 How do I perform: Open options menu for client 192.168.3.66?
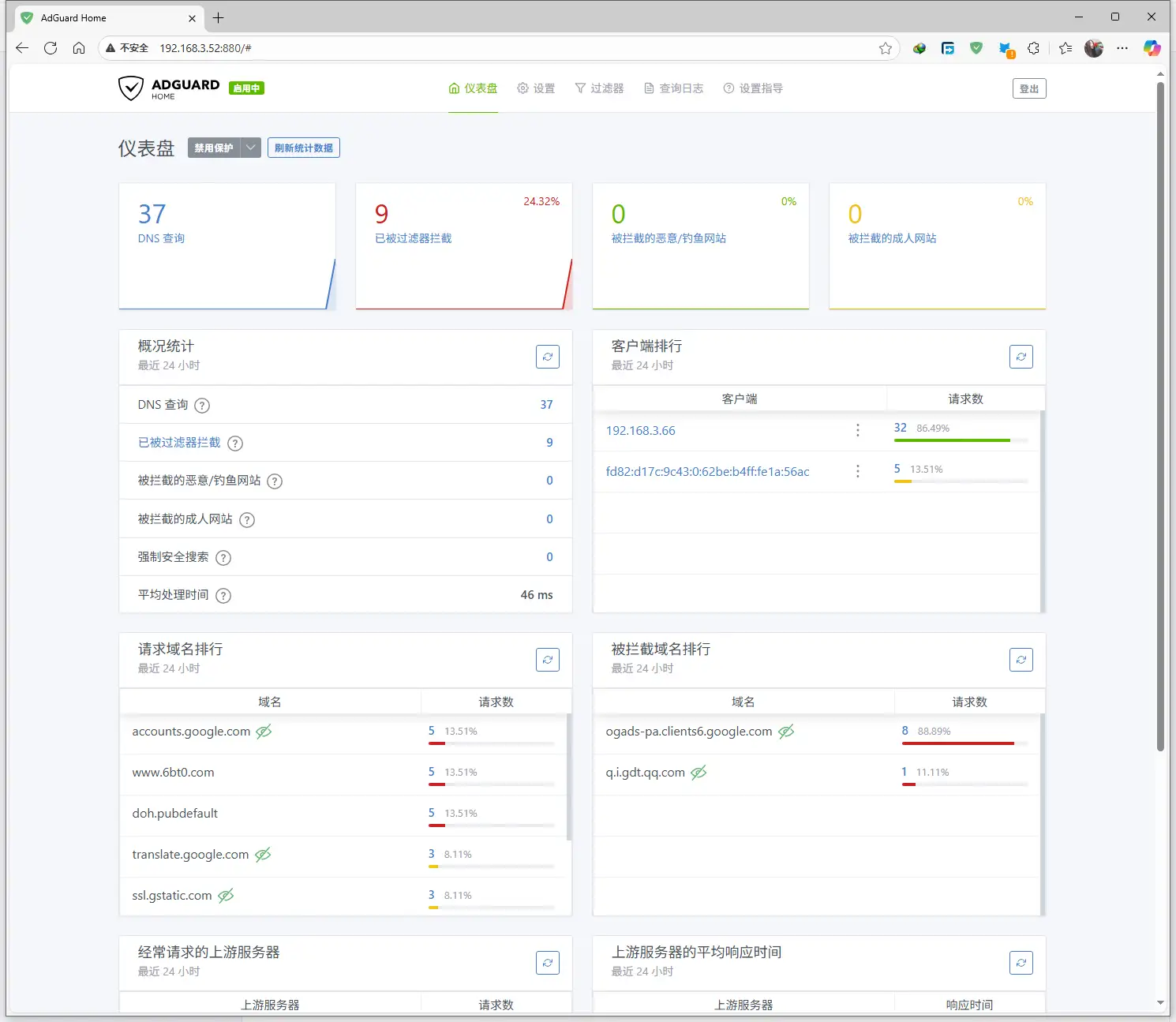(x=858, y=430)
